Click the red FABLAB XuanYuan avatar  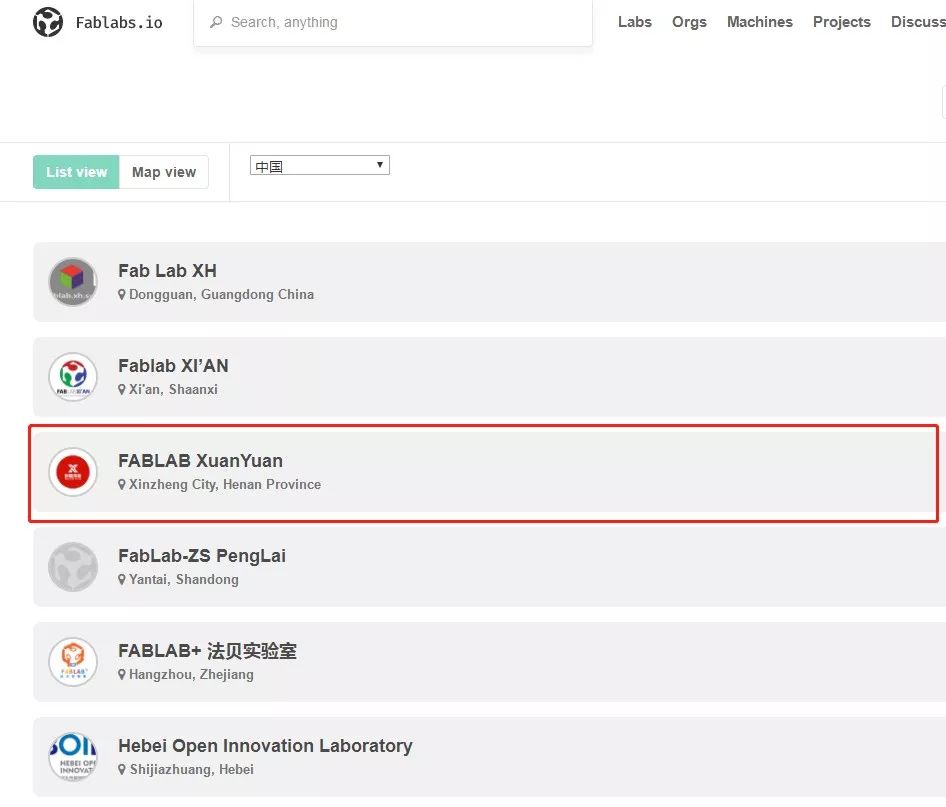click(x=73, y=472)
